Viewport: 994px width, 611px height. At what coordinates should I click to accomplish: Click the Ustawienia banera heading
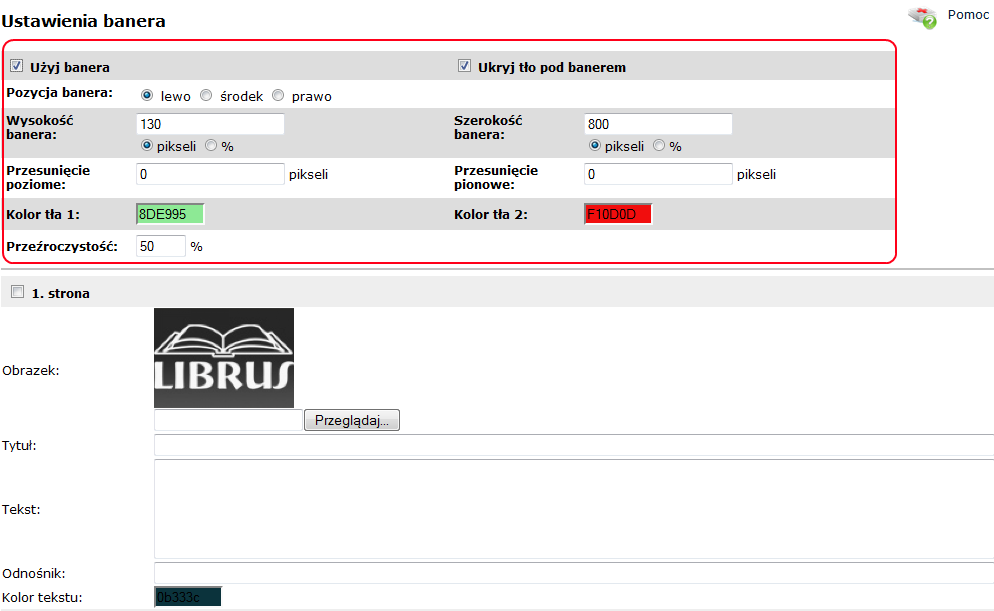(x=83, y=21)
